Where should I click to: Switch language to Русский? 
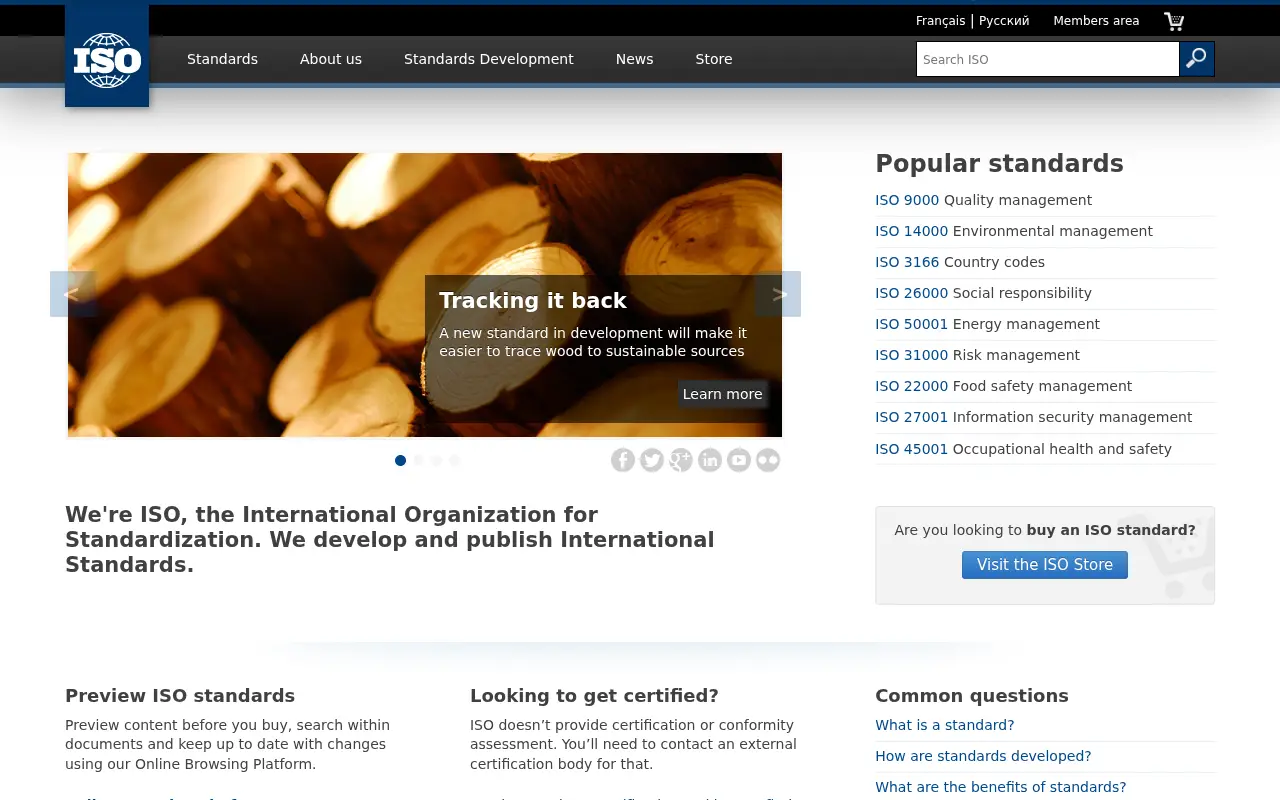1004,20
